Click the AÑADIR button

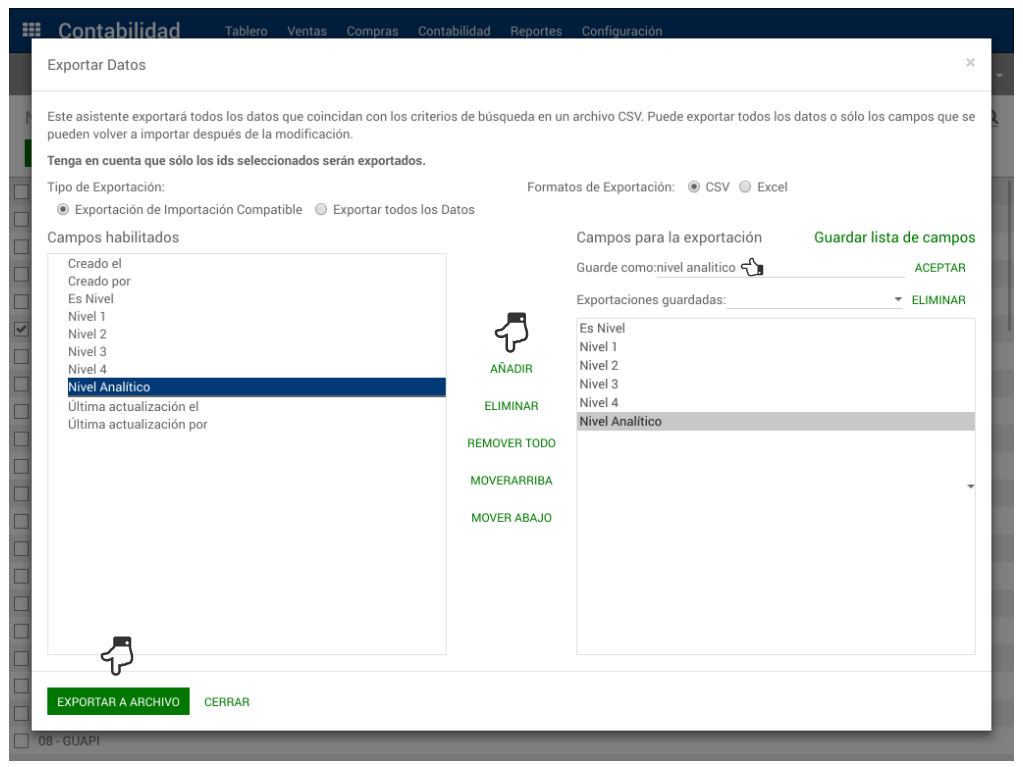pos(511,369)
